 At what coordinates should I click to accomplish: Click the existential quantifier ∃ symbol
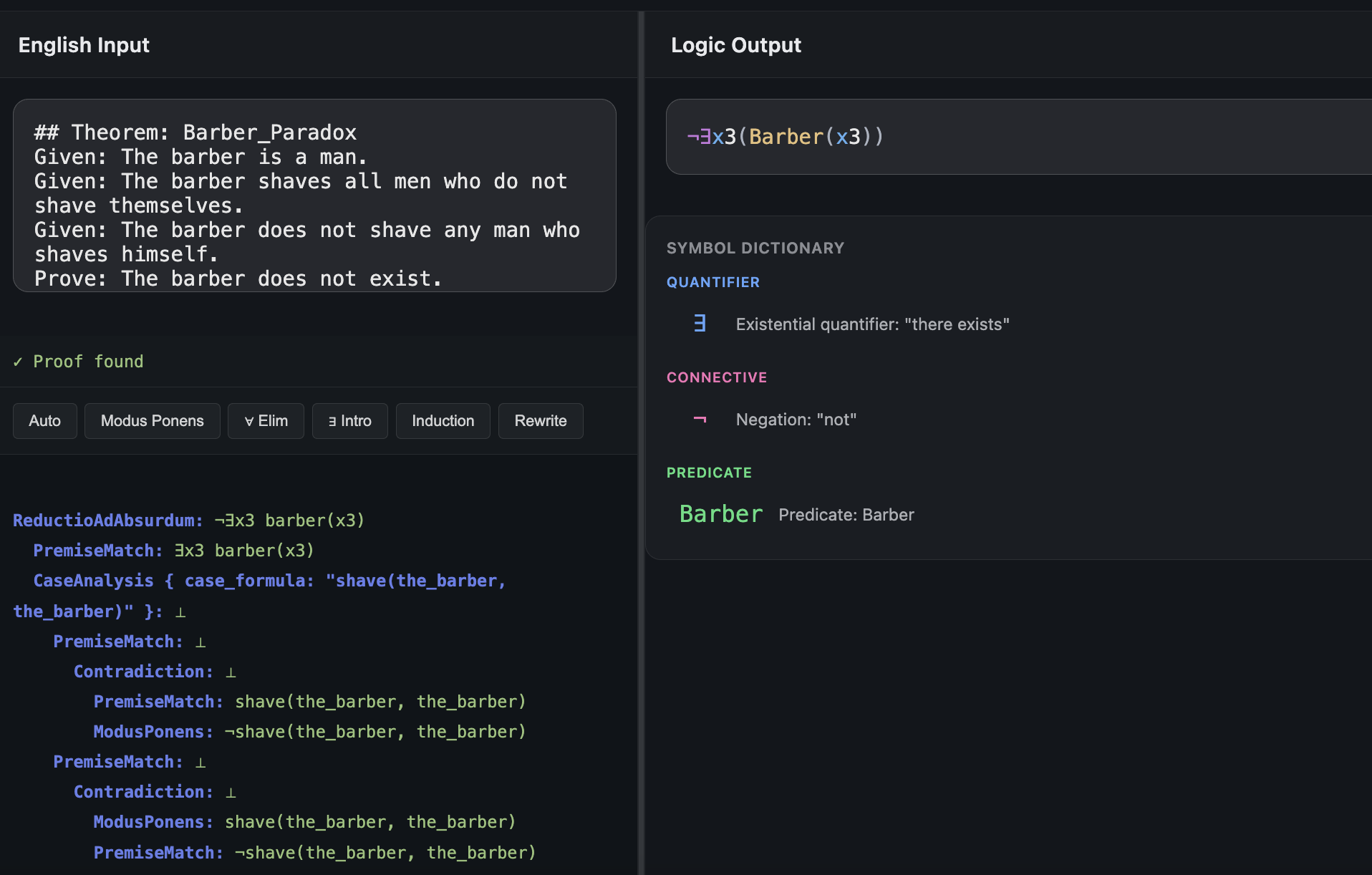(699, 324)
